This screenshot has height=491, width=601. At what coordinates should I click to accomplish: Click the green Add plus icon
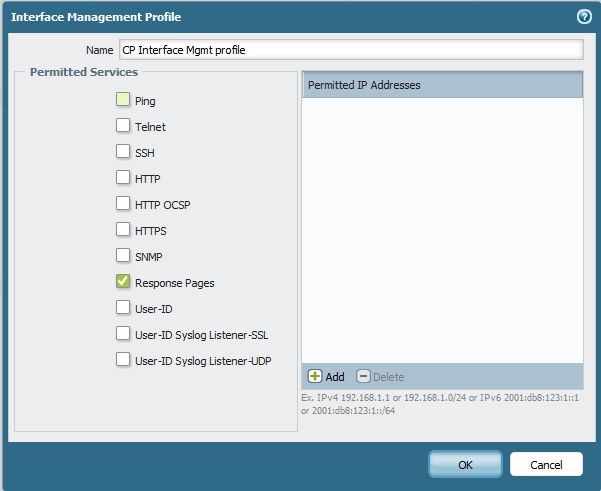315,377
